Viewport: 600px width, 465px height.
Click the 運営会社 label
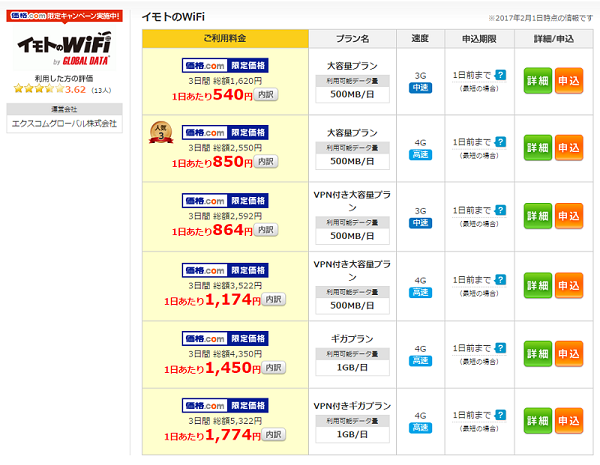click(64, 109)
